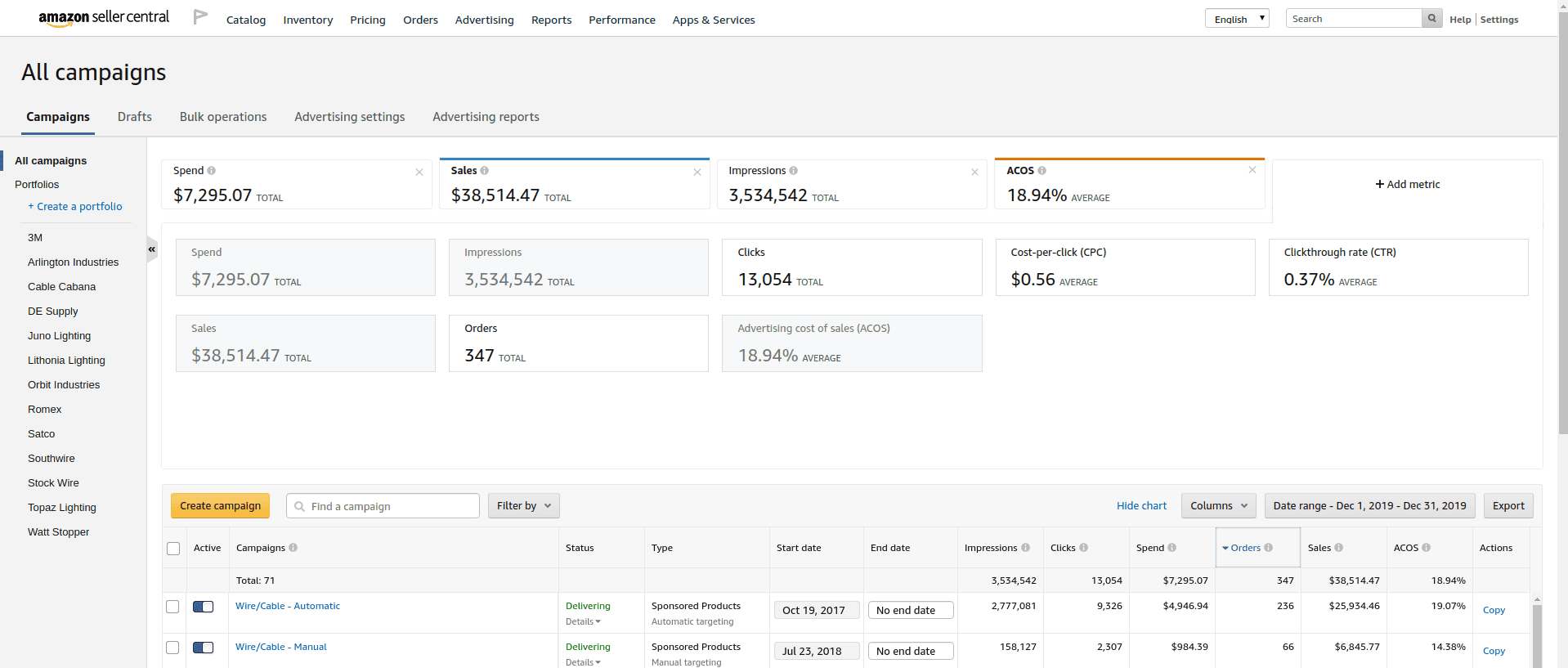The image size is (1568, 668).
Task: Select the Orders metric card
Action: (x=579, y=343)
